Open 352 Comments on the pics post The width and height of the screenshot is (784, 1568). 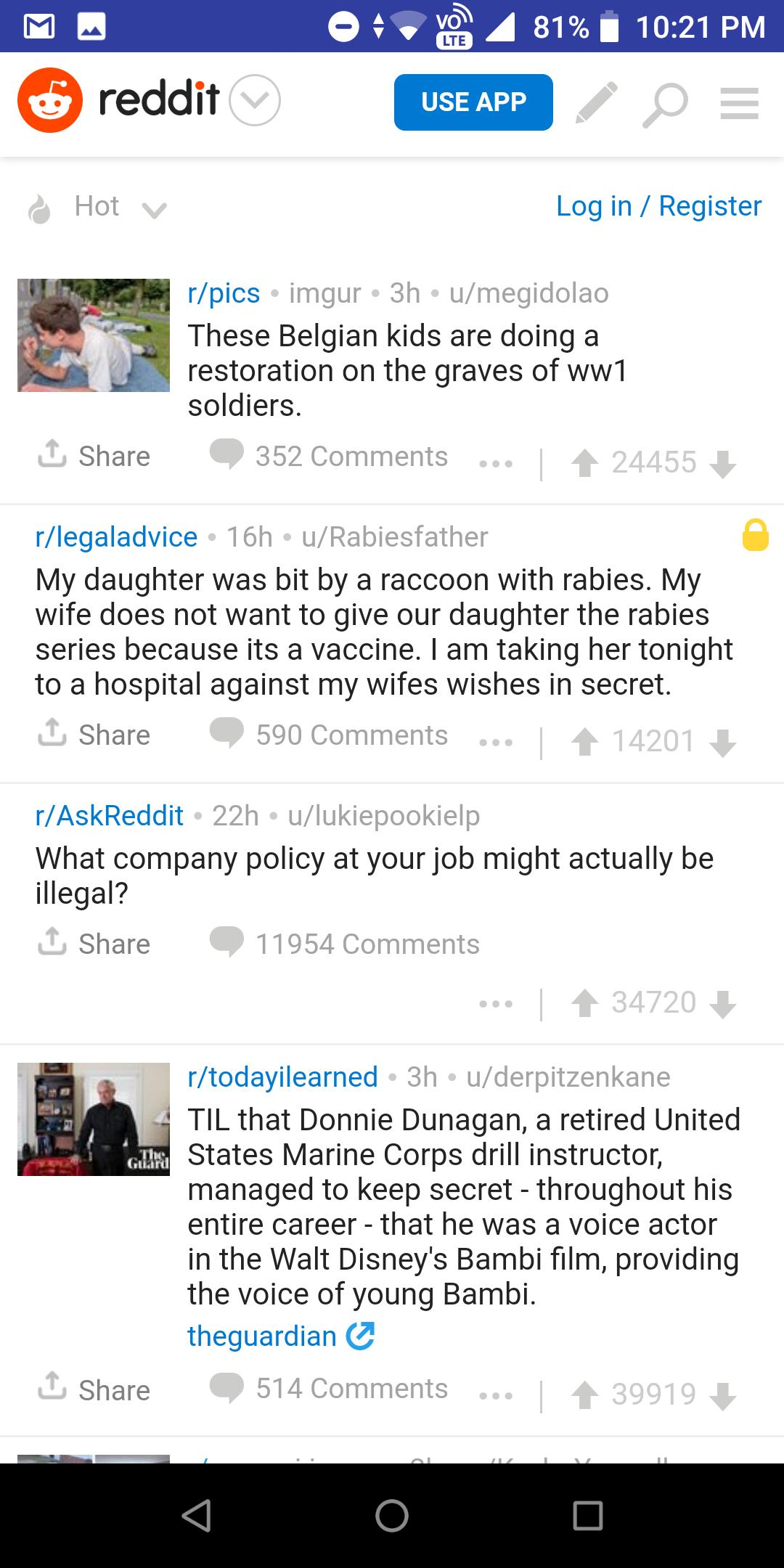click(x=329, y=456)
